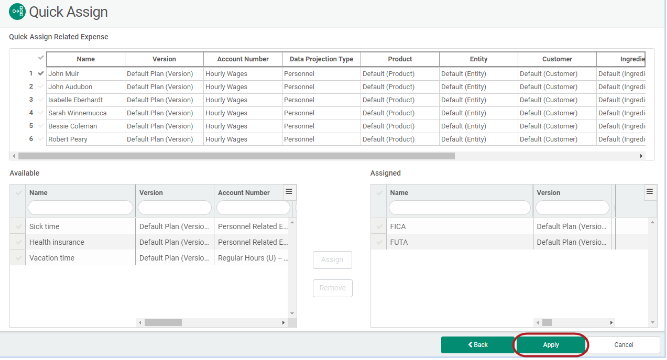
Task: Check the Sick time row checkbox
Action: [x=18, y=226]
